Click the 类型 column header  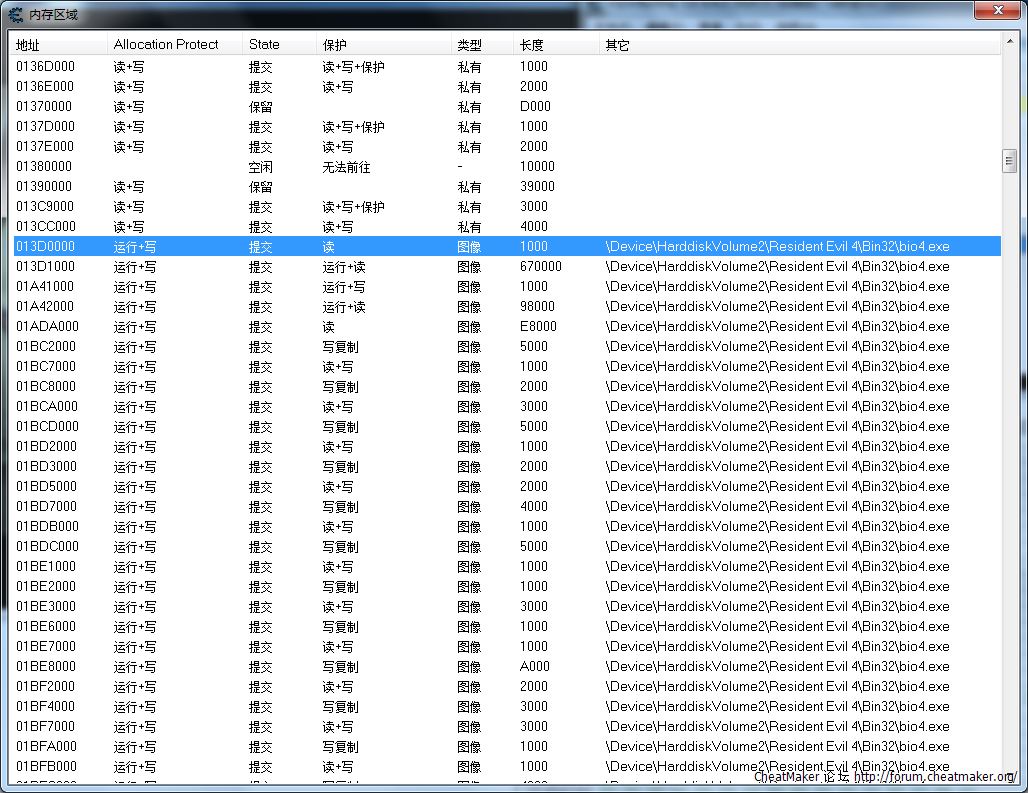point(482,45)
